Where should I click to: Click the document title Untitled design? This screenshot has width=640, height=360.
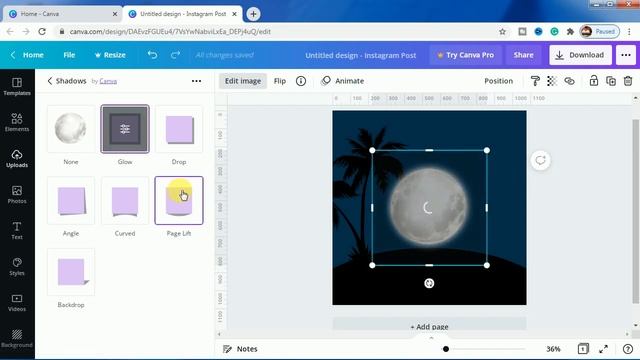click(x=361, y=55)
